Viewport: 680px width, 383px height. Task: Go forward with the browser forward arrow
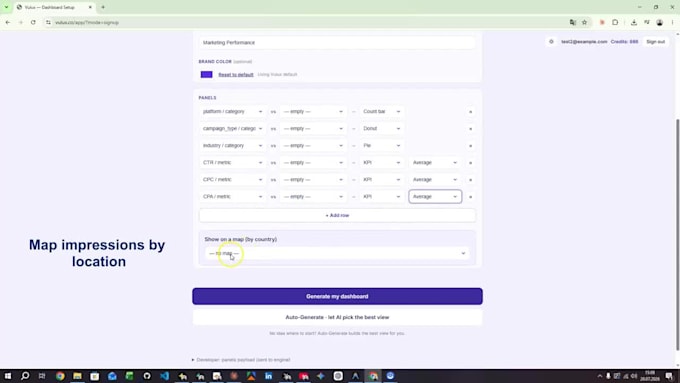tap(20, 23)
